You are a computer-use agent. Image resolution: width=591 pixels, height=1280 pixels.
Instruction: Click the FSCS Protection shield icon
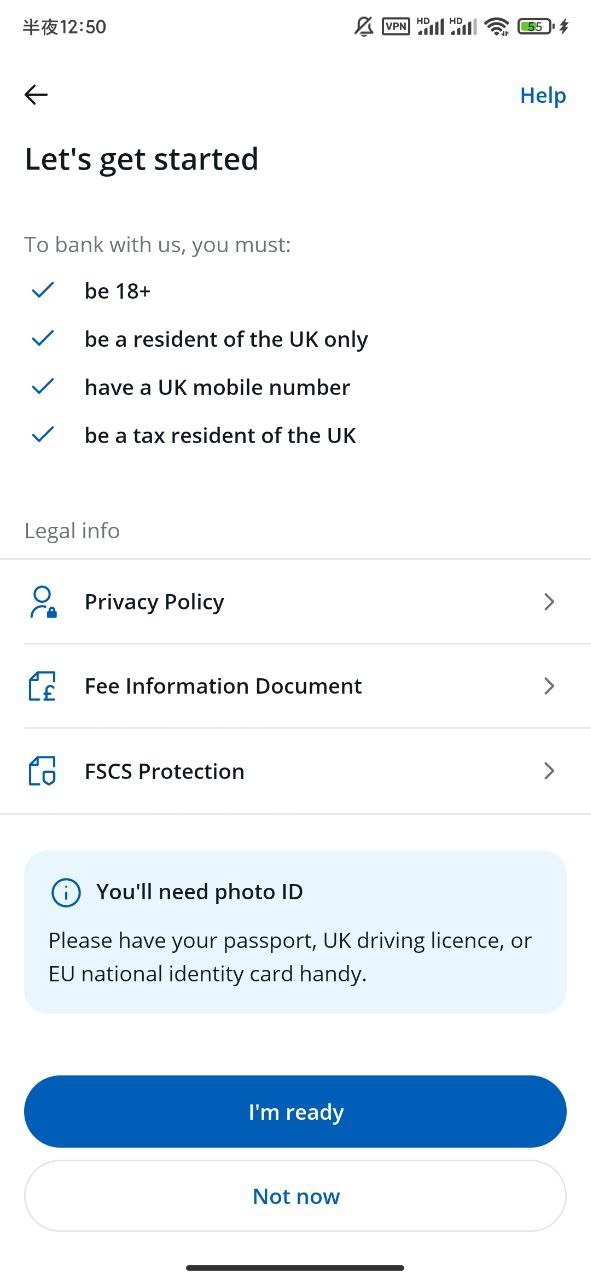point(42,771)
